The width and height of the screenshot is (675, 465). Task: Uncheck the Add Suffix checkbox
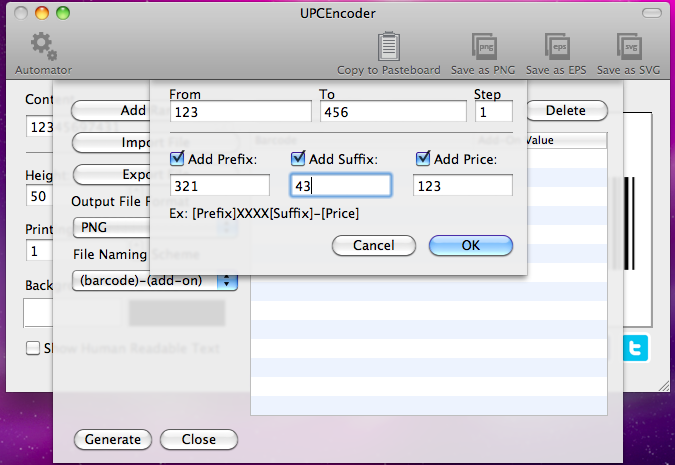[298, 158]
